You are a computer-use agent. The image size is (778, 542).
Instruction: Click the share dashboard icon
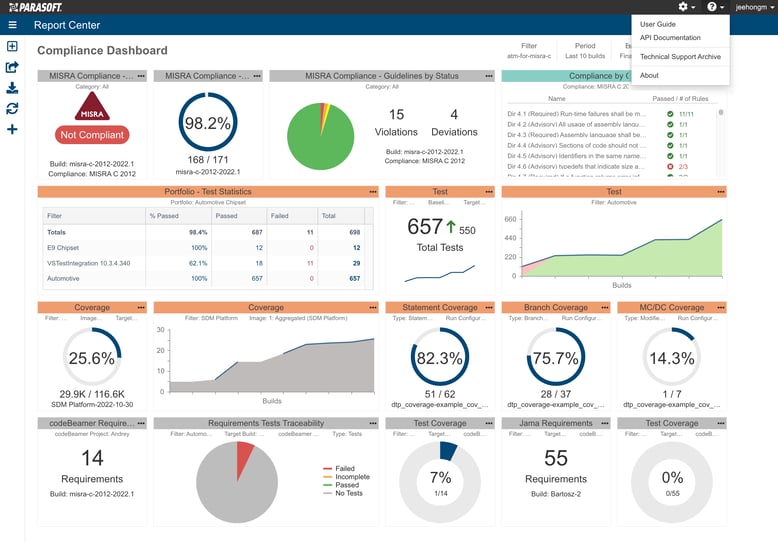click(x=12, y=67)
